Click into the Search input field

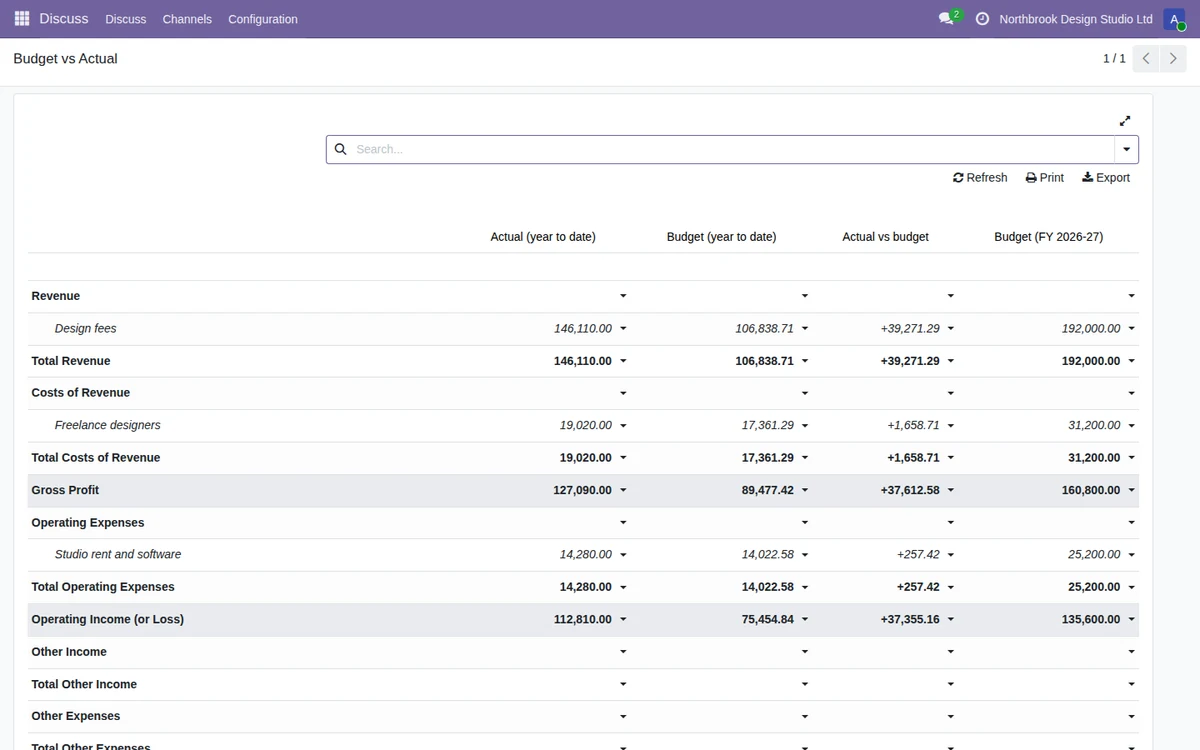(x=732, y=149)
